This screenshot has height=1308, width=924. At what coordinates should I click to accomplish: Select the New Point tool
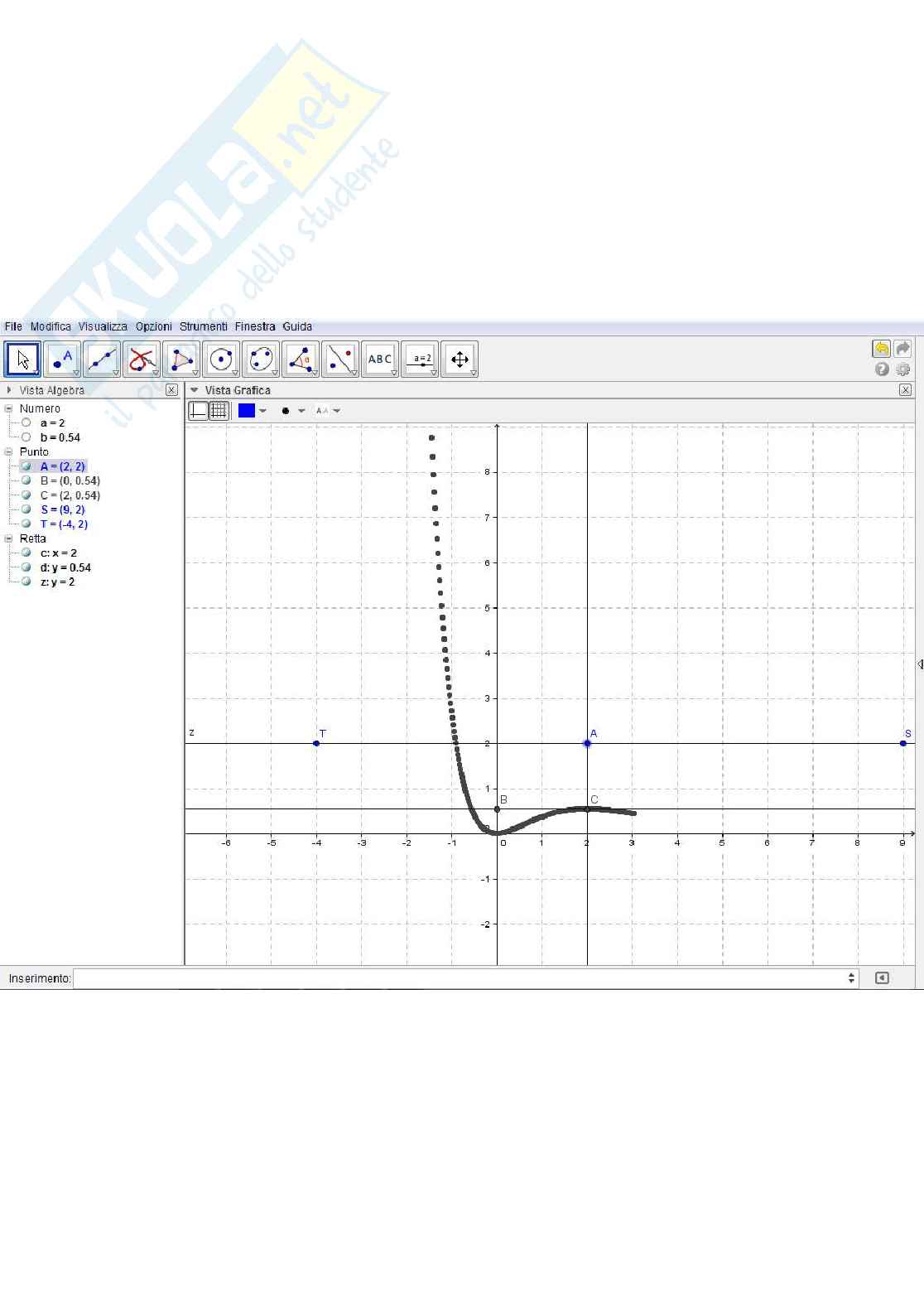click(62, 360)
